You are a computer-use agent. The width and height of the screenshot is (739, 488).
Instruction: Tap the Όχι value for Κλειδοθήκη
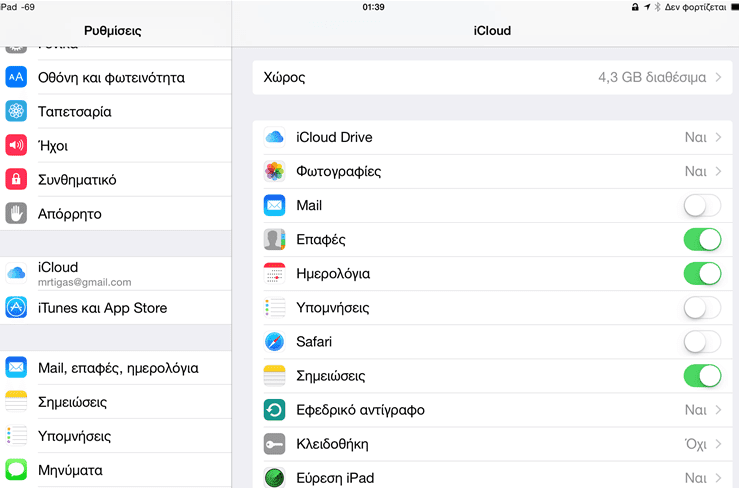pyautogui.click(x=696, y=444)
